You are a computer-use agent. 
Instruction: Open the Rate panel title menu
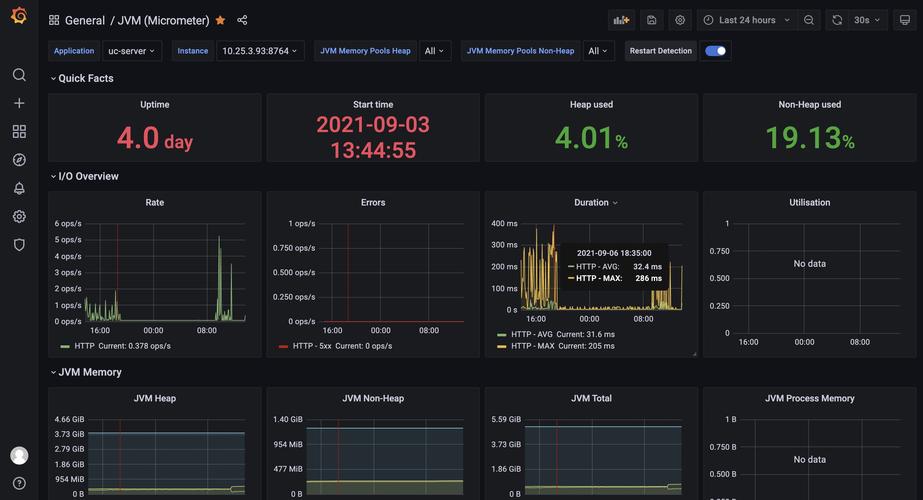(x=154, y=202)
